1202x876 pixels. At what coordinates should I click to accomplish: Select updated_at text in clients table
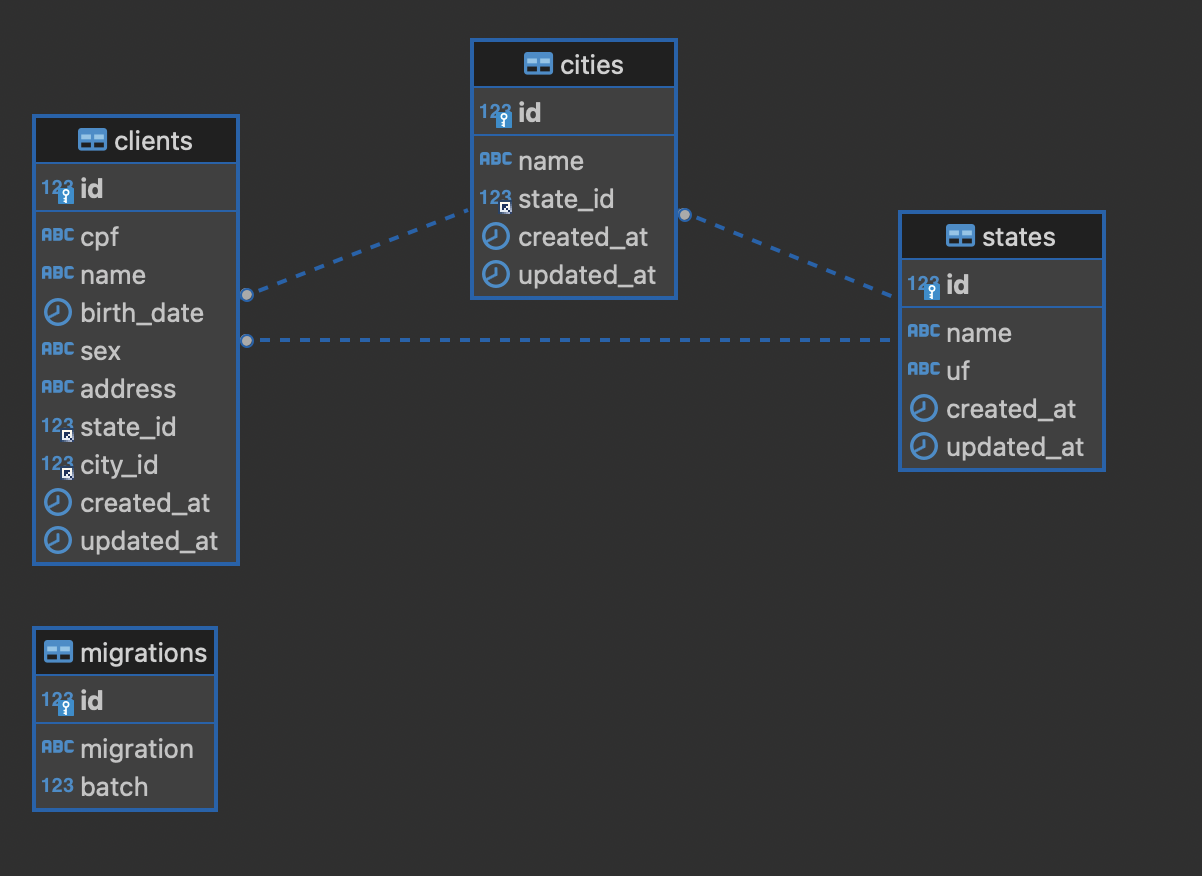point(149,541)
